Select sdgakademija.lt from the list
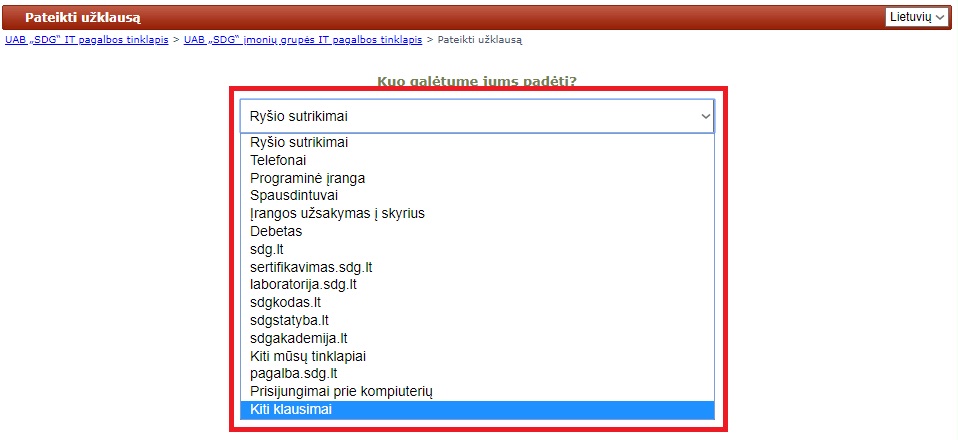Screen dimensions: 958x440 click(298, 338)
